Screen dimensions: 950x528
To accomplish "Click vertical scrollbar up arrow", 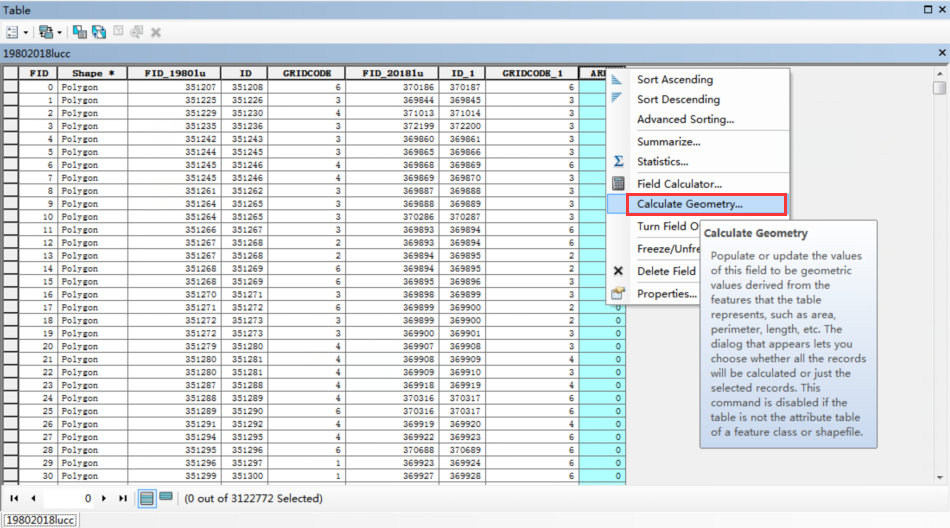I will tap(940, 73).
